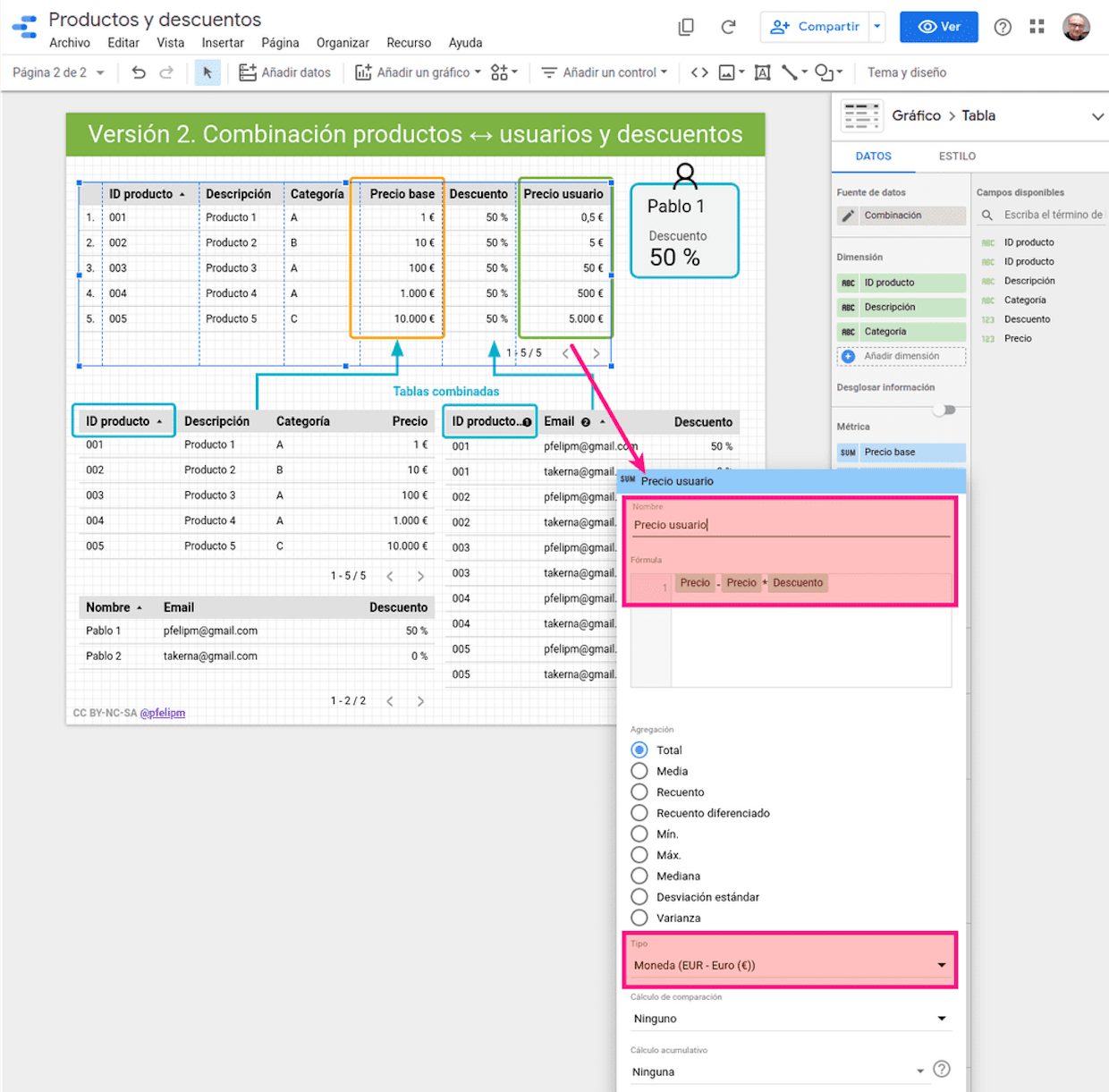The height and width of the screenshot is (1092, 1109).
Task: Undo the last action
Action: point(139,72)
